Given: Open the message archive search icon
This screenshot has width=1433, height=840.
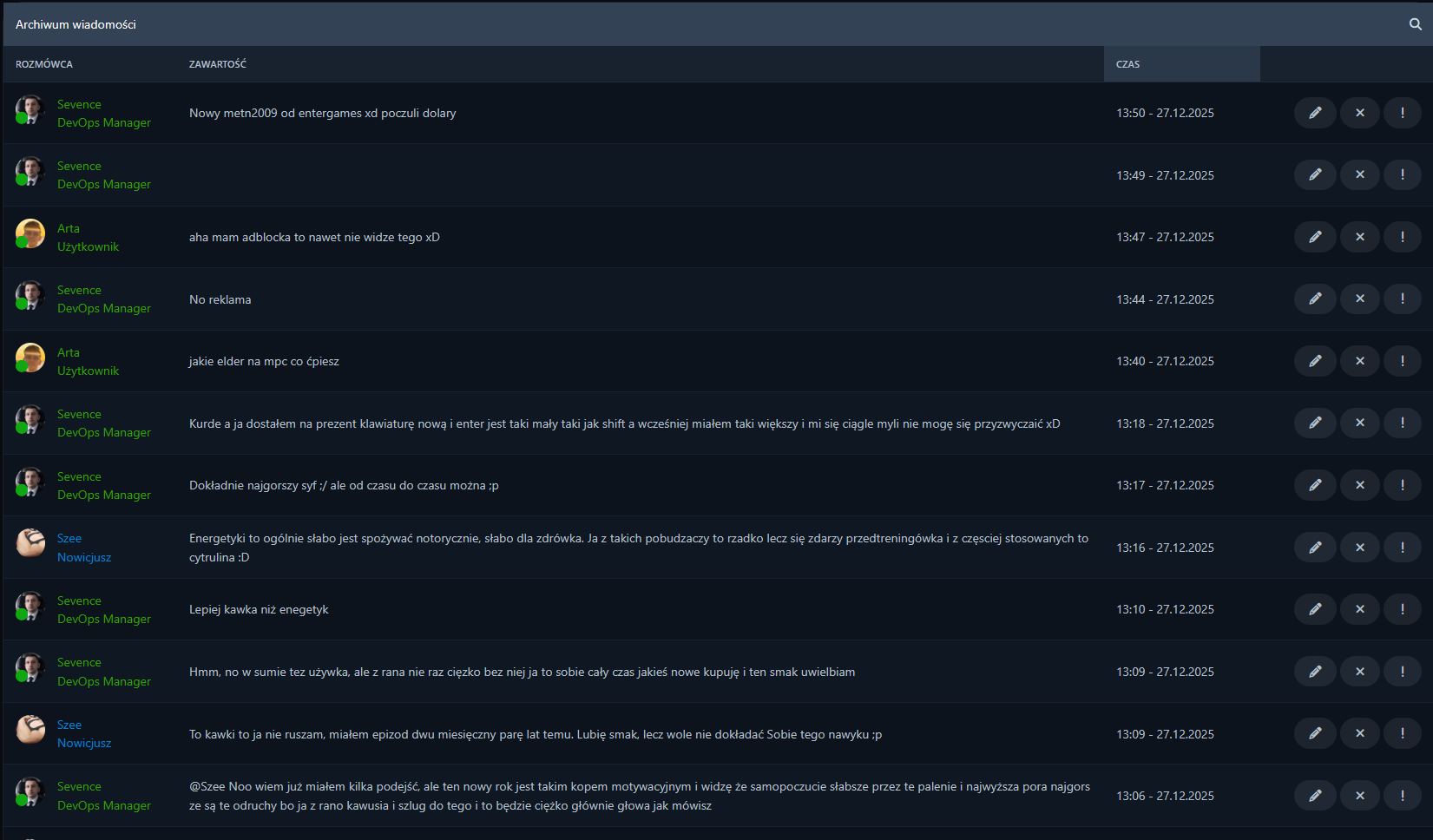Looking at the screenshot, I should point(1415,24).
